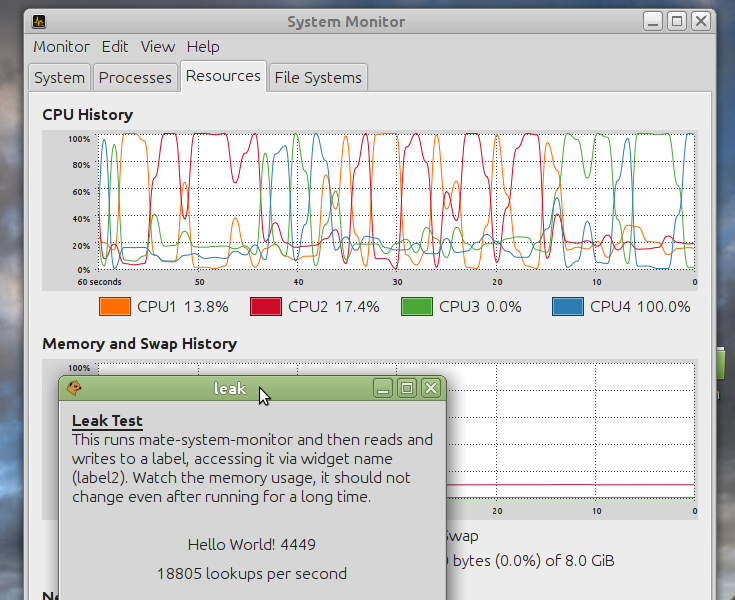Change the blue CPU4 color swatch

click(x=567, y=307)
